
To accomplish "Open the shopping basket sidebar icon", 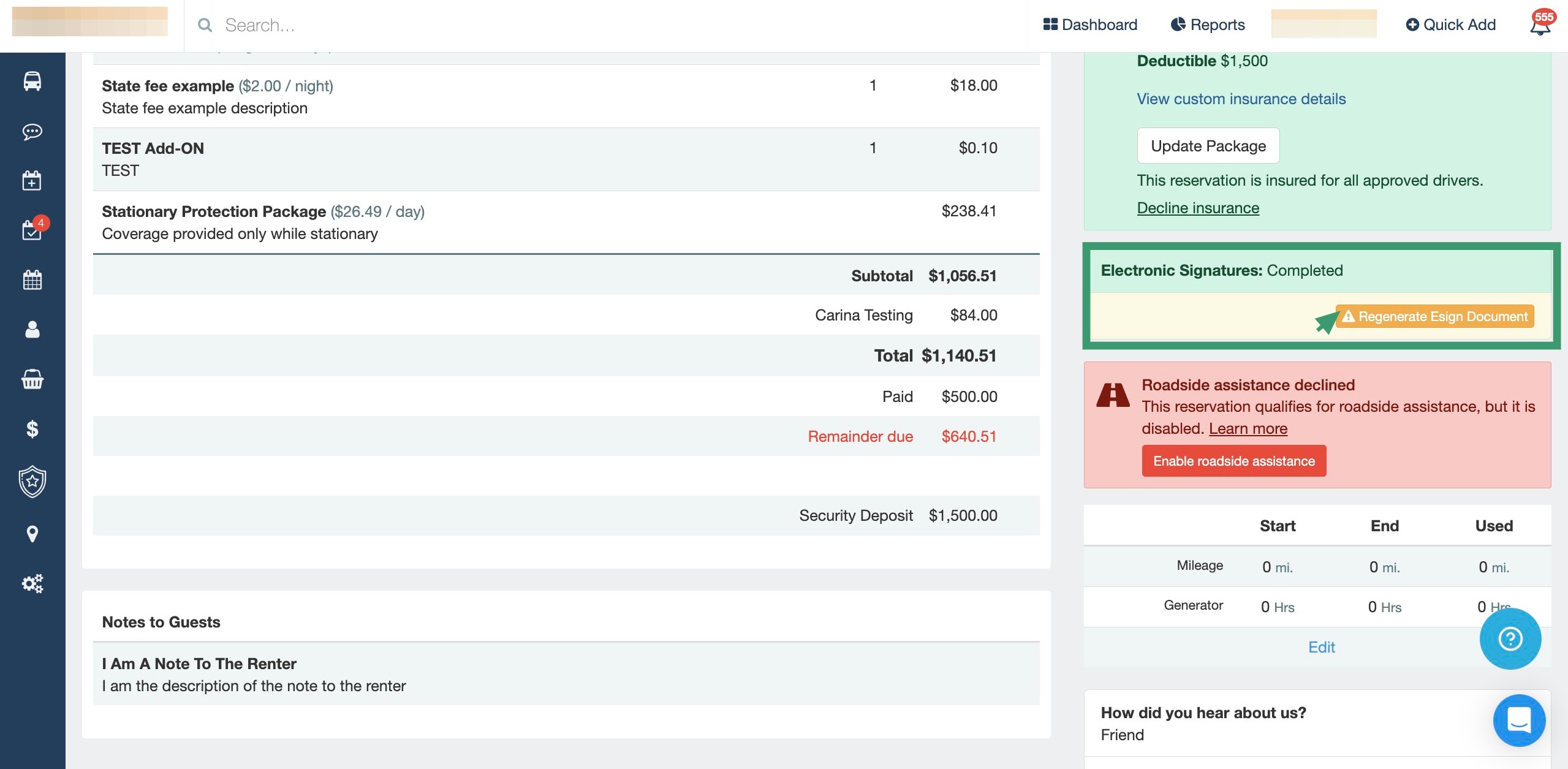I will tap(32, 379).
